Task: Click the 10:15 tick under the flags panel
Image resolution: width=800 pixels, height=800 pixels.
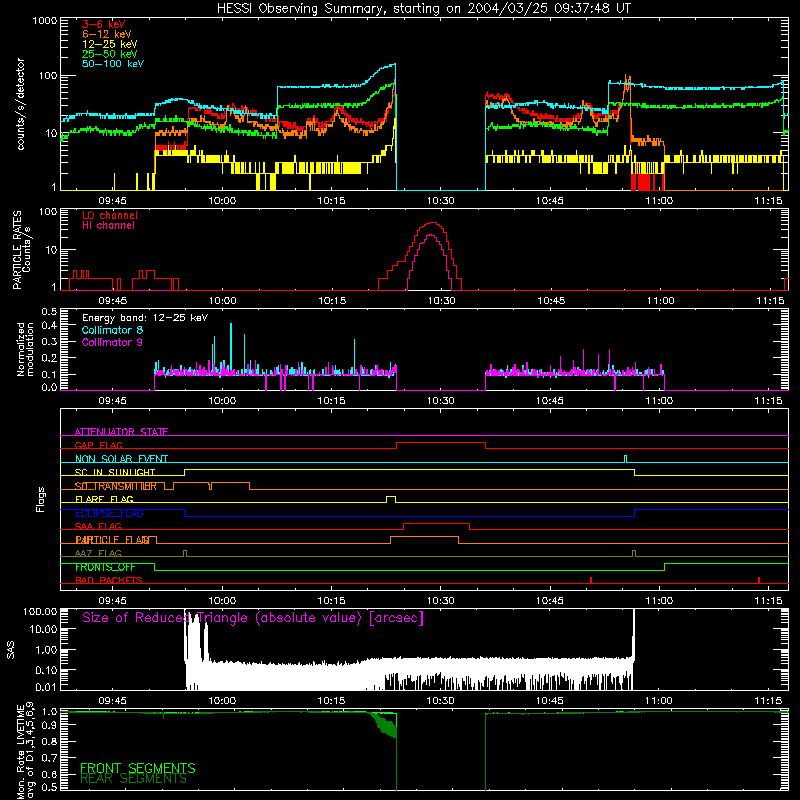Action: point(331,601)
